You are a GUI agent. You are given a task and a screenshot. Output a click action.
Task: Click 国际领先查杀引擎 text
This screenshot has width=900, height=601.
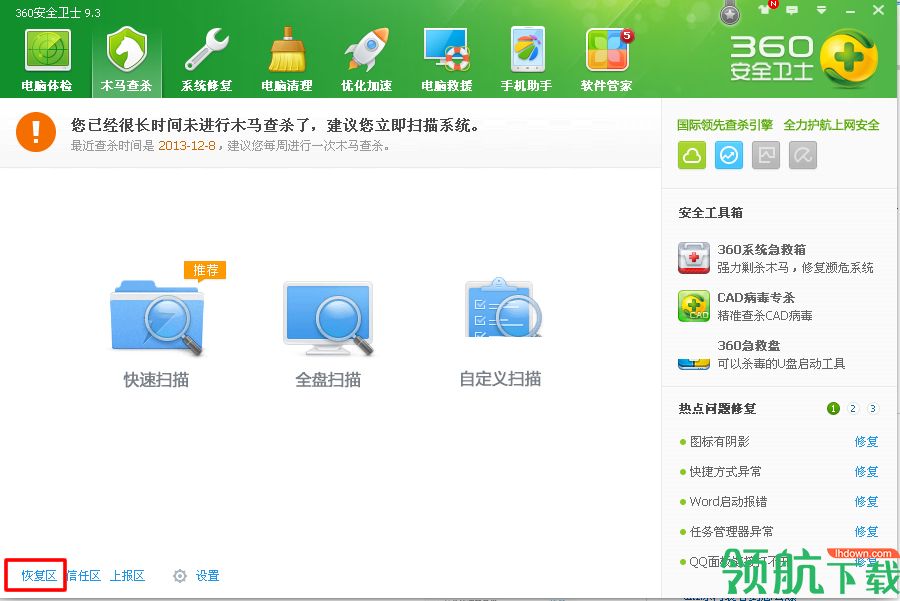coord(725,125)
